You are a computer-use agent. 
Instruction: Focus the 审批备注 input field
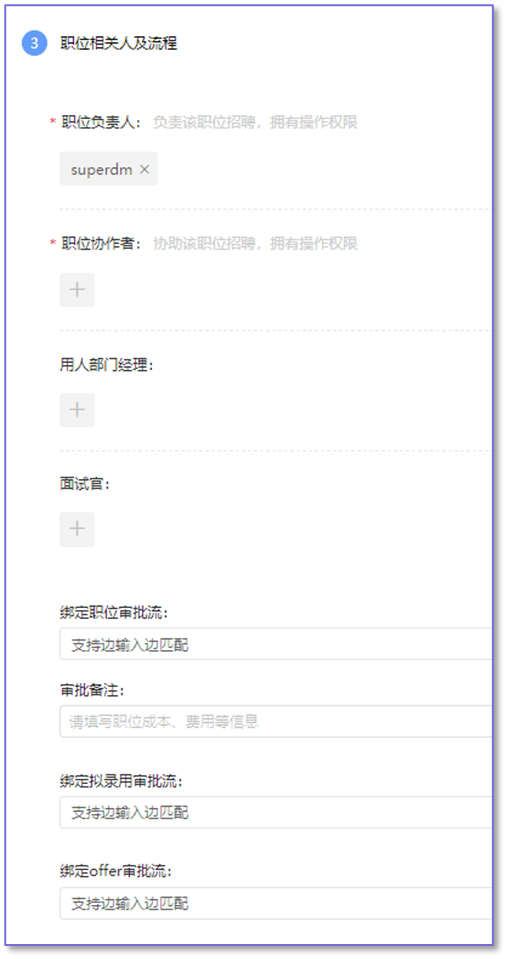(276, 721)
